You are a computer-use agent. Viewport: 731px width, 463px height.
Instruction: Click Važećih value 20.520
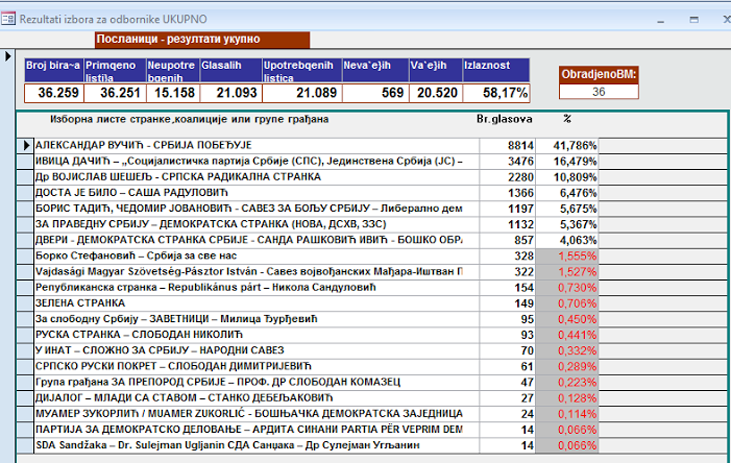point(436,92)
